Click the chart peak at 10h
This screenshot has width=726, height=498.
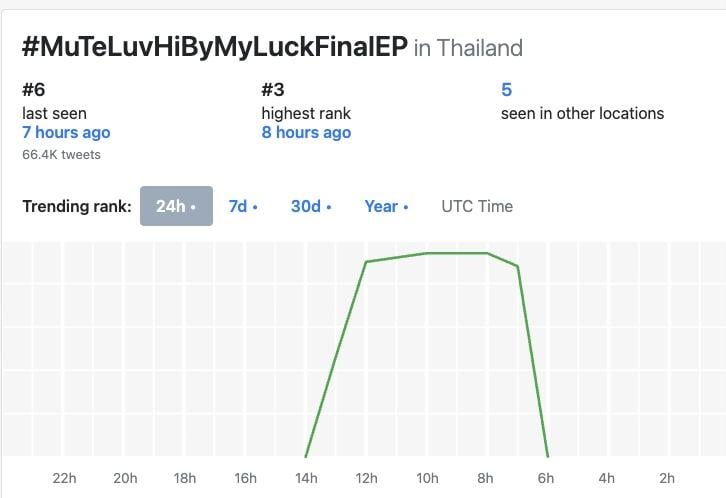point(427,253)
